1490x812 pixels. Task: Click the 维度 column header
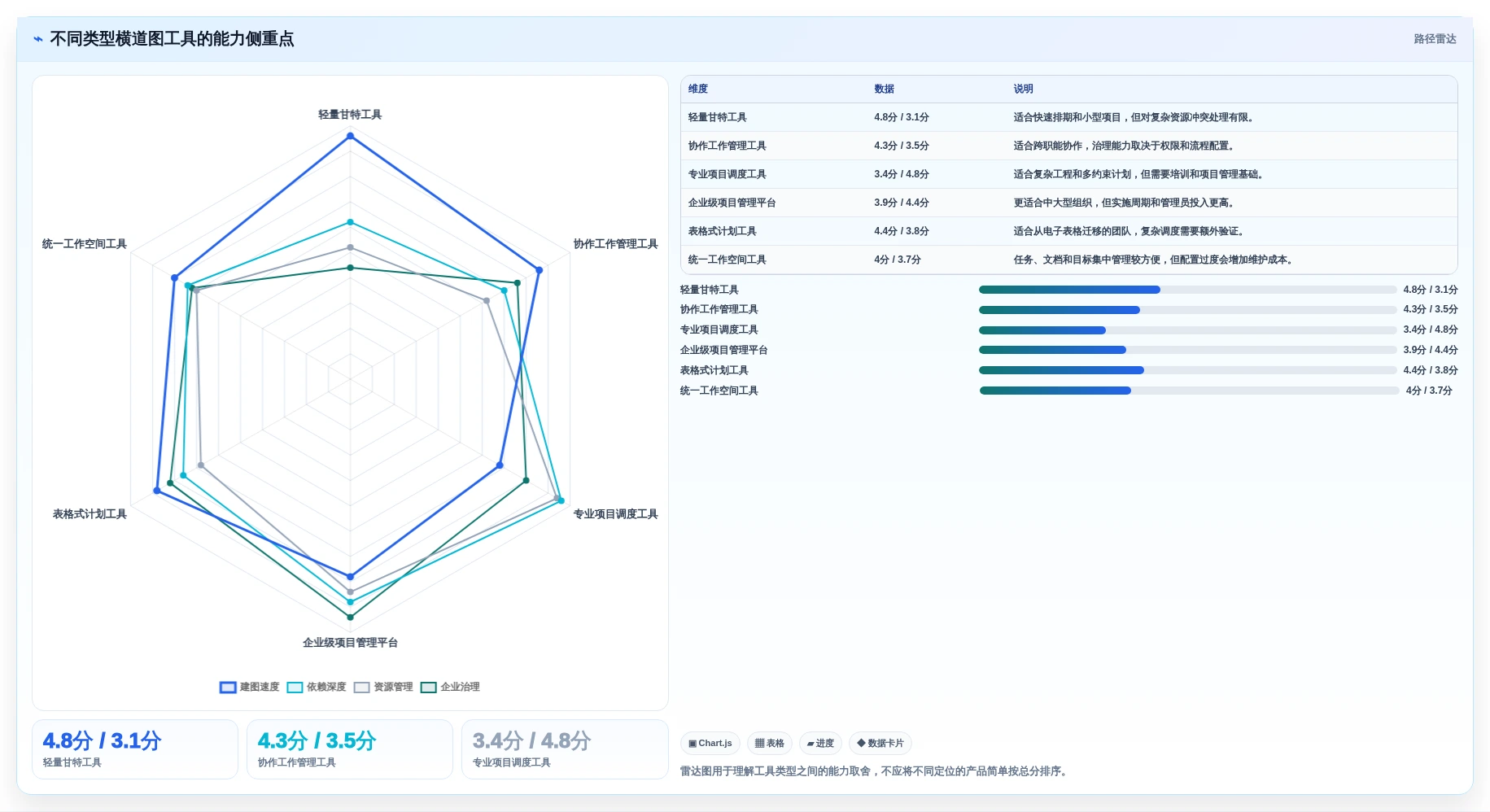[698, 89]
